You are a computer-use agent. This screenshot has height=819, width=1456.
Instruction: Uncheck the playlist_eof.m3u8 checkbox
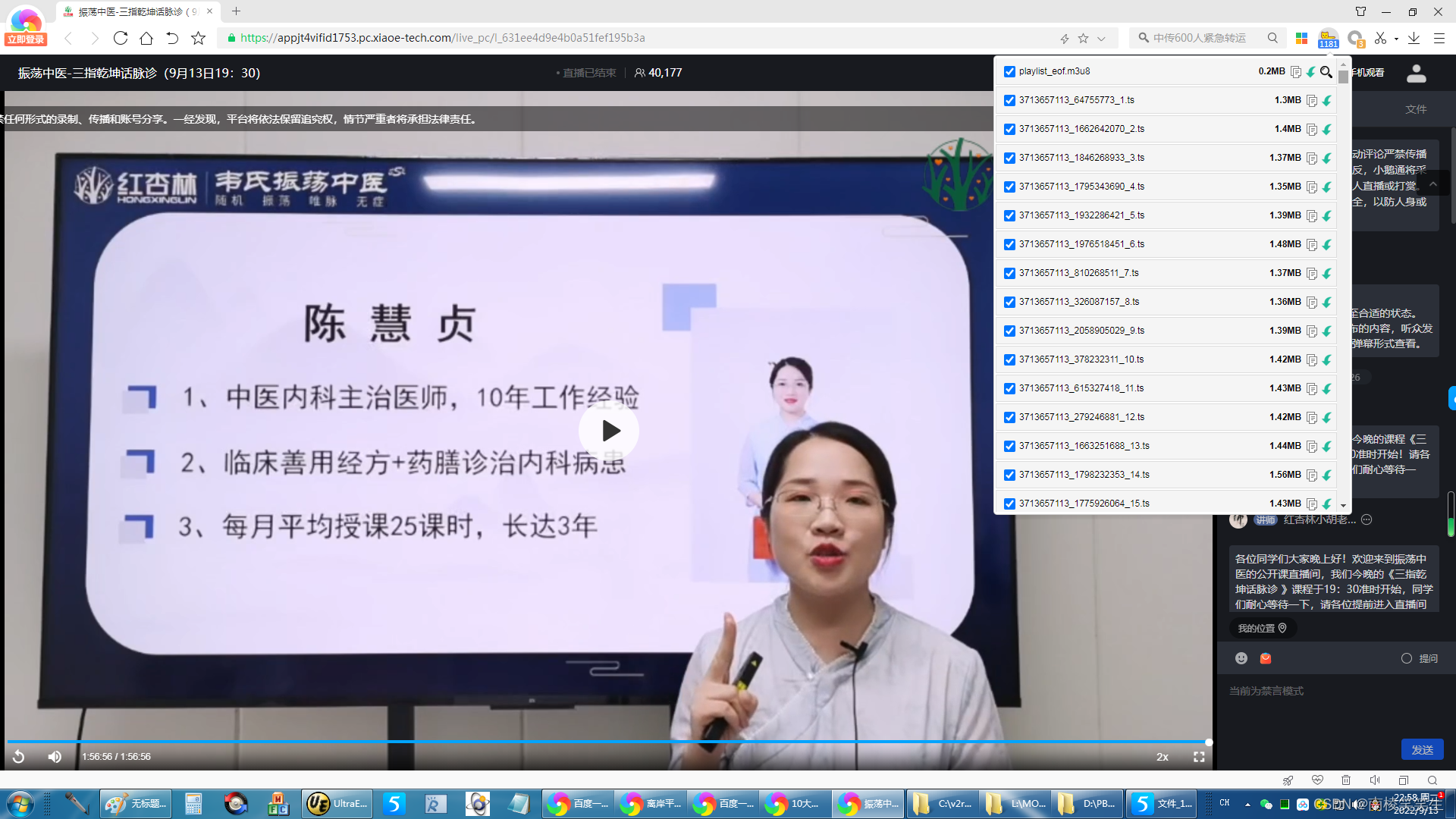point(1009,71)
